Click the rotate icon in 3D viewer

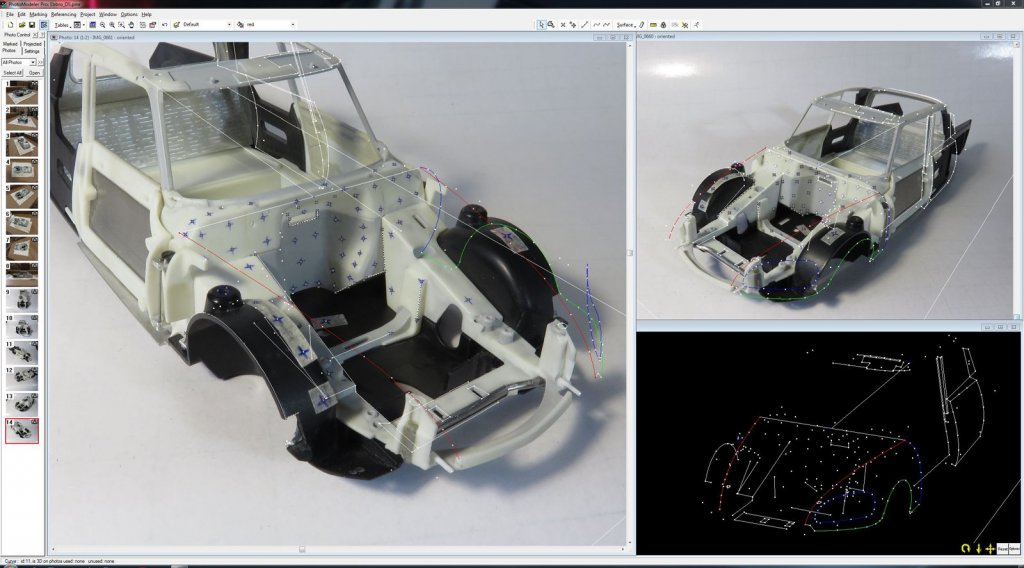tap(965, 548)
